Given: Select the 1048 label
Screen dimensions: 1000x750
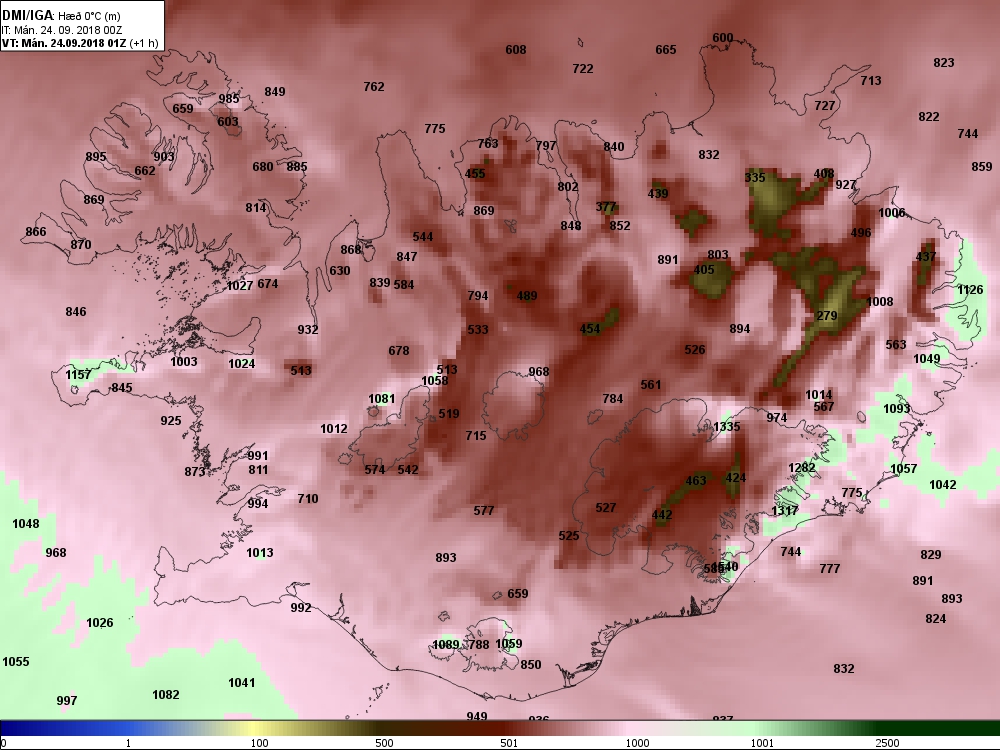Looking at the screenshot, I should (x=26, y=523).
